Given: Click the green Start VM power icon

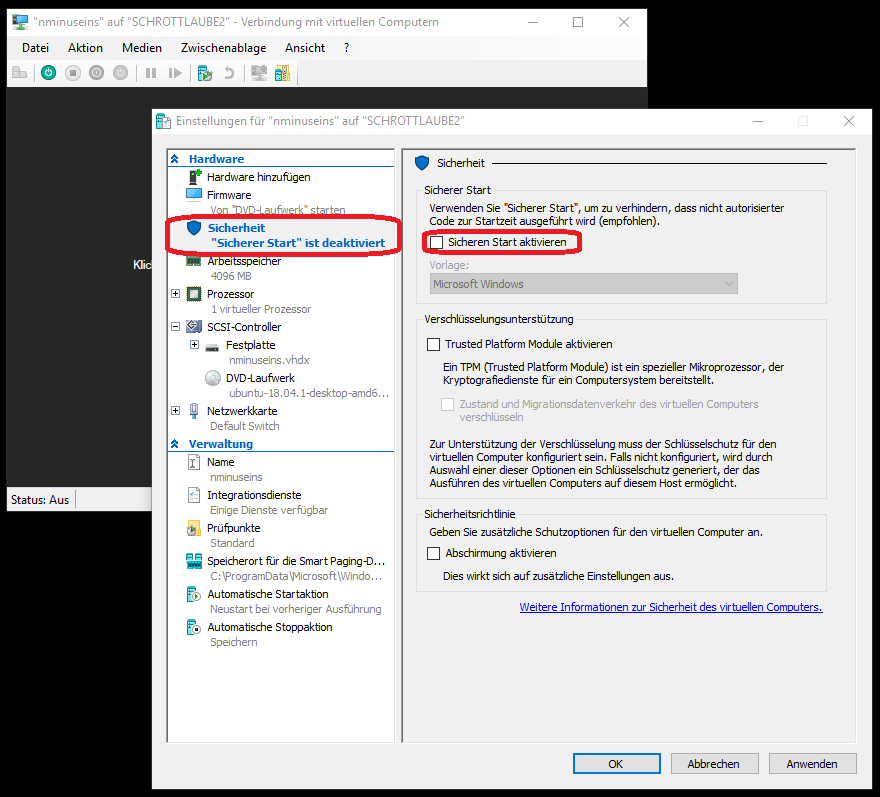Looking at the screenshot, I should coord(47,73).
